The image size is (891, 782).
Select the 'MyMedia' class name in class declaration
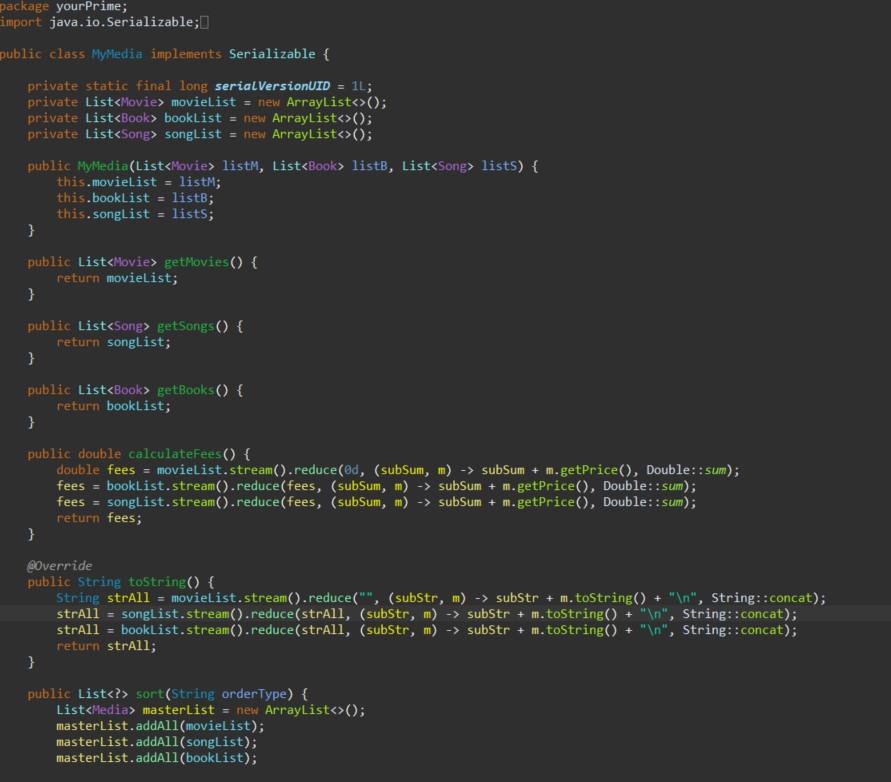[116, 54]
